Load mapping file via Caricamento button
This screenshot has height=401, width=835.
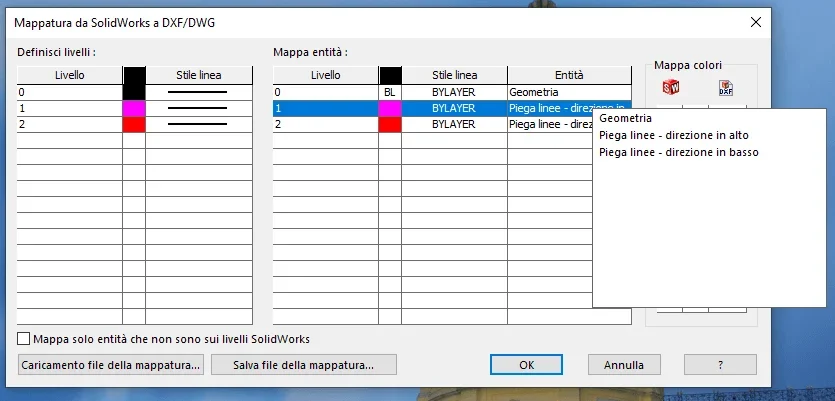coord(111,365)
